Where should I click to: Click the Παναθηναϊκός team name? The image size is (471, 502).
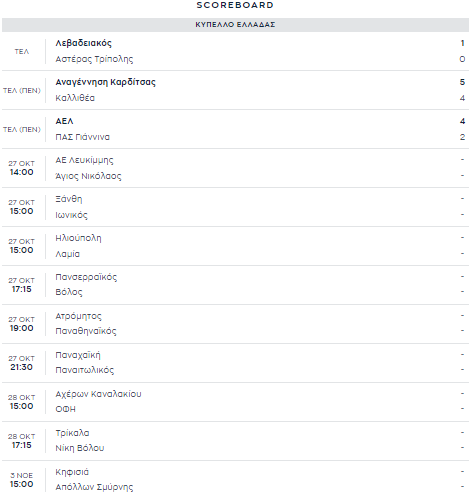coord(86,331)
